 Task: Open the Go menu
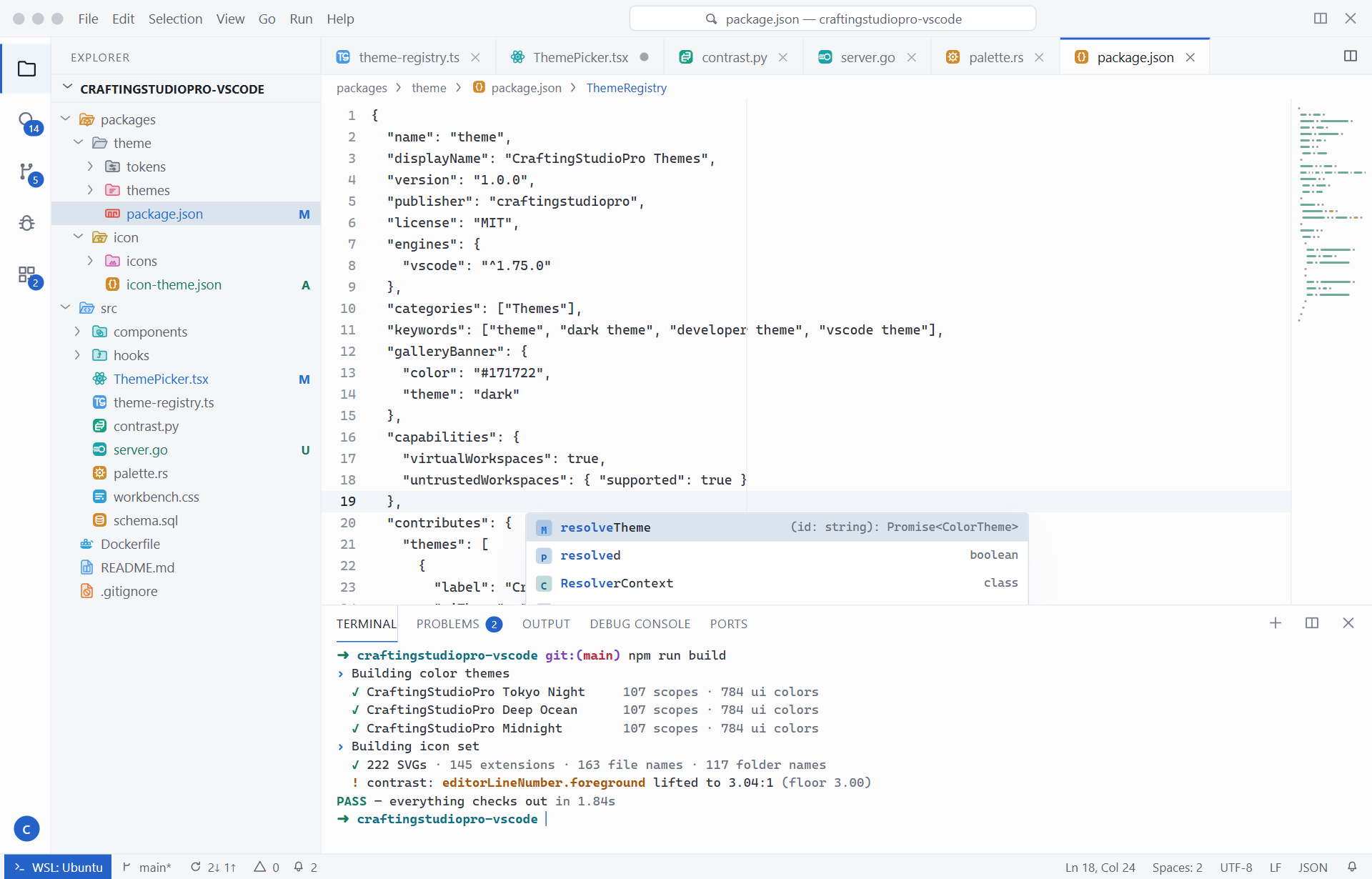(x=267, y=19)
